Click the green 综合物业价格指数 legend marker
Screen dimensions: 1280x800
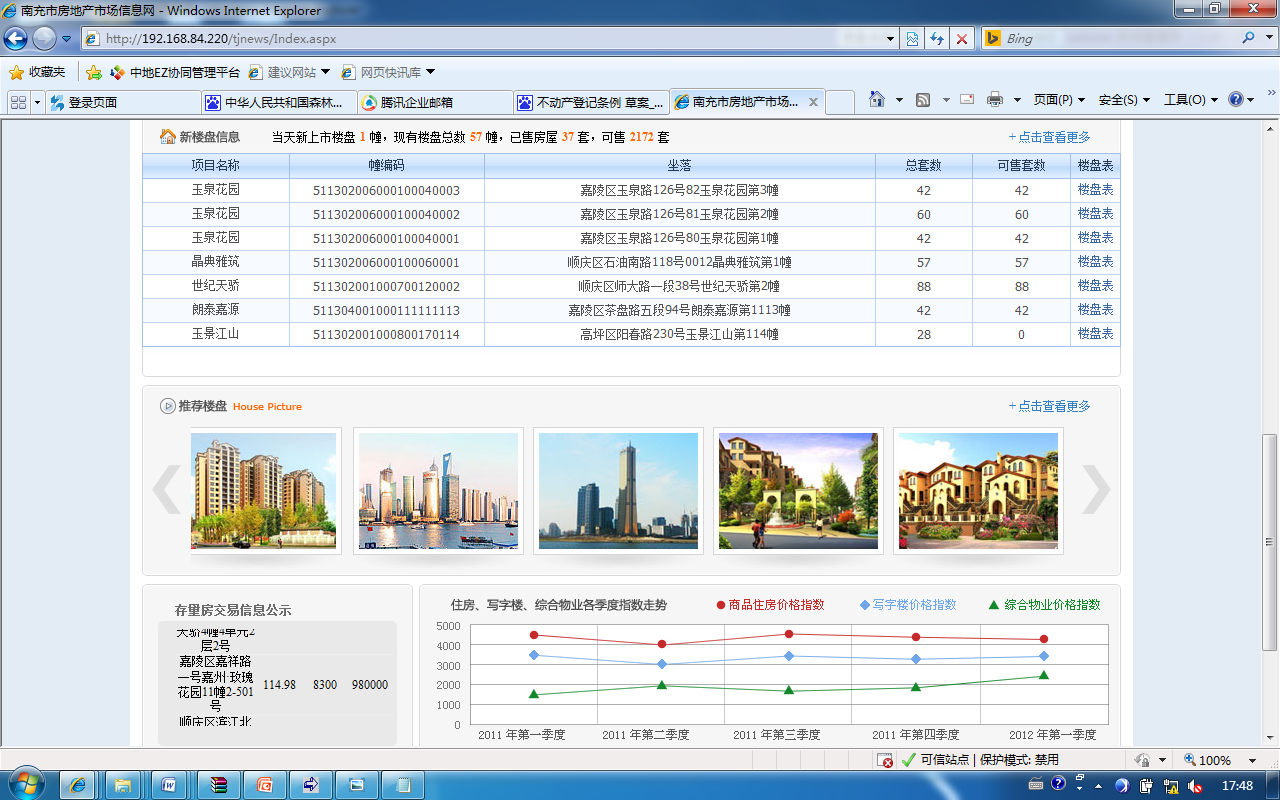click(993, 605)
